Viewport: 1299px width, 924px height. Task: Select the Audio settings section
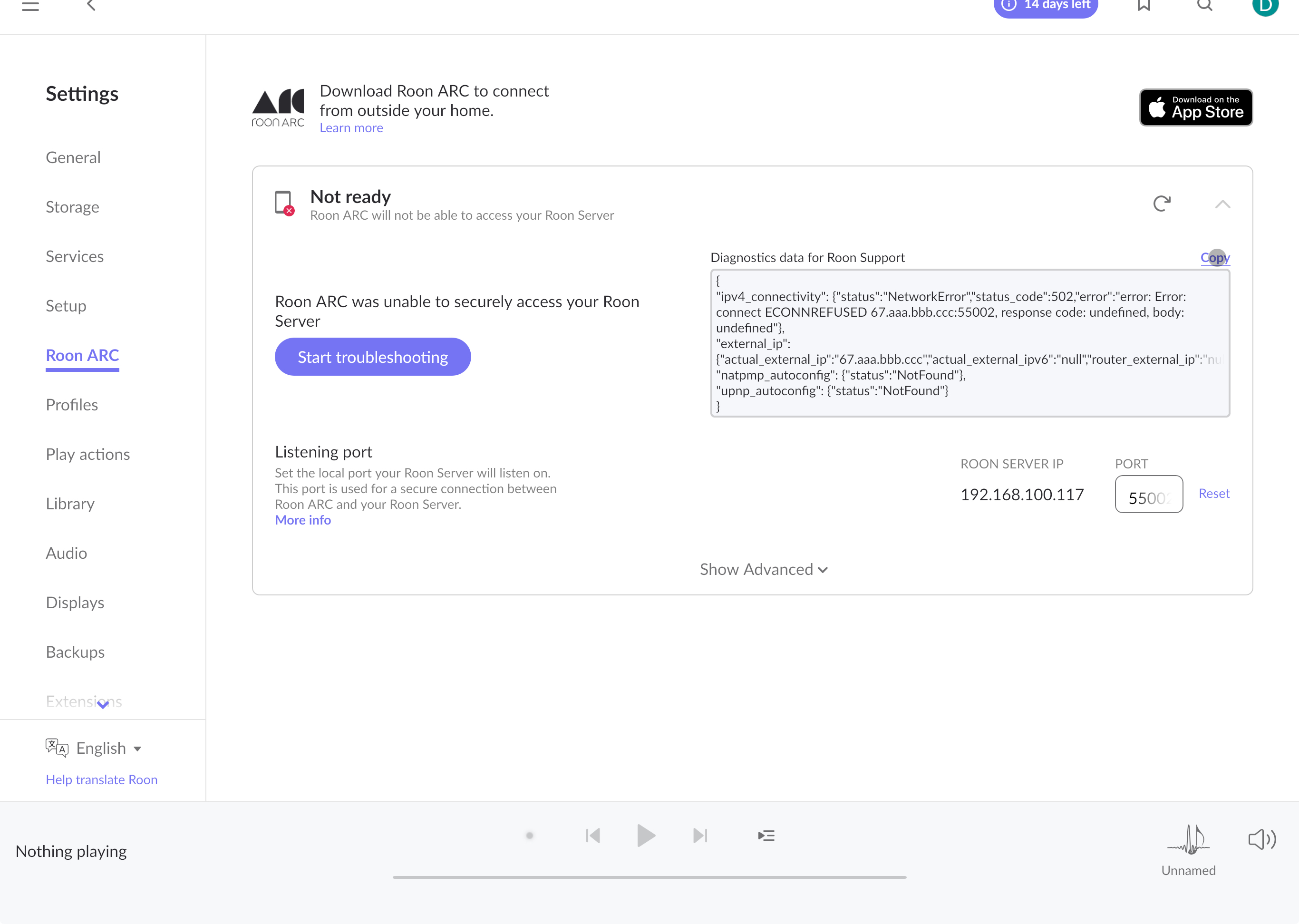pyautogui.click(x=67, y=553)
